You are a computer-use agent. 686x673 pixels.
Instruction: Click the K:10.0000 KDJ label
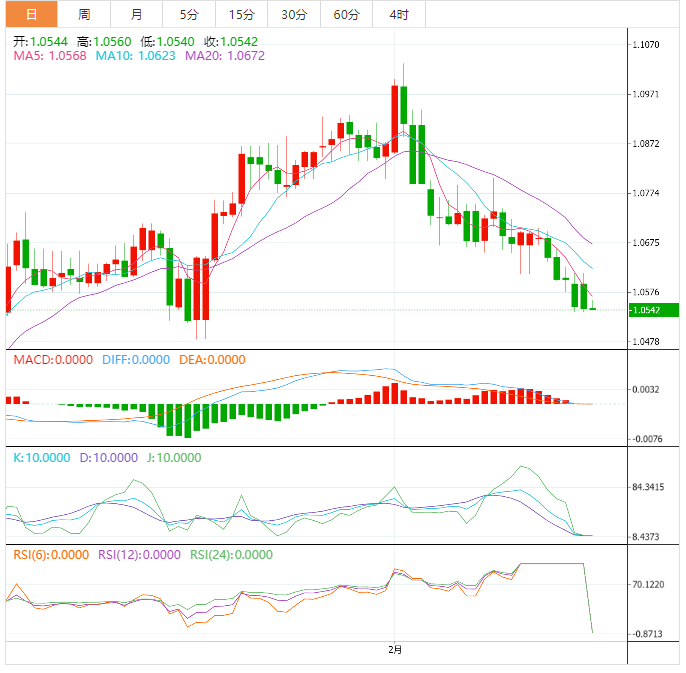coord(41,457)
